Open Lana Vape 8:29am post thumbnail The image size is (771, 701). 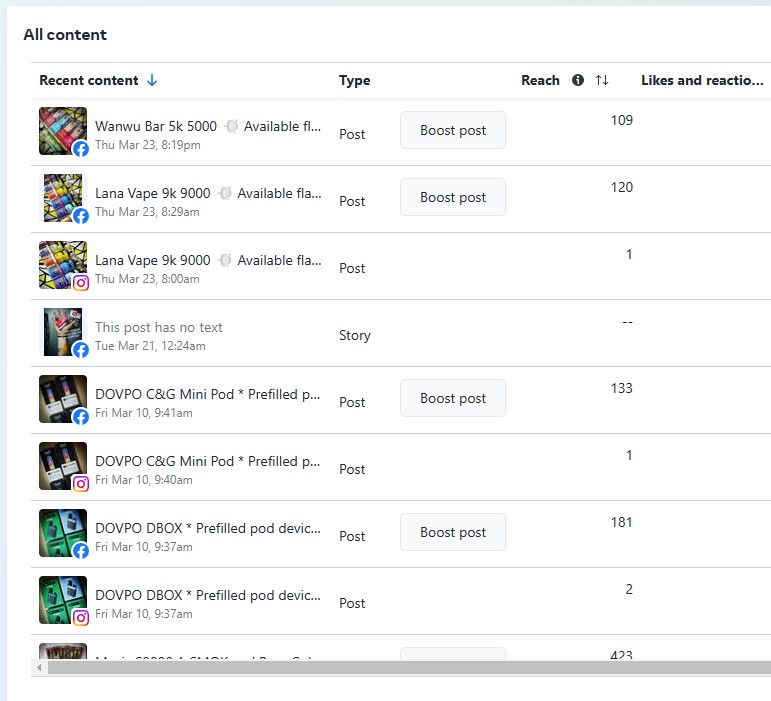click(63, 198)
